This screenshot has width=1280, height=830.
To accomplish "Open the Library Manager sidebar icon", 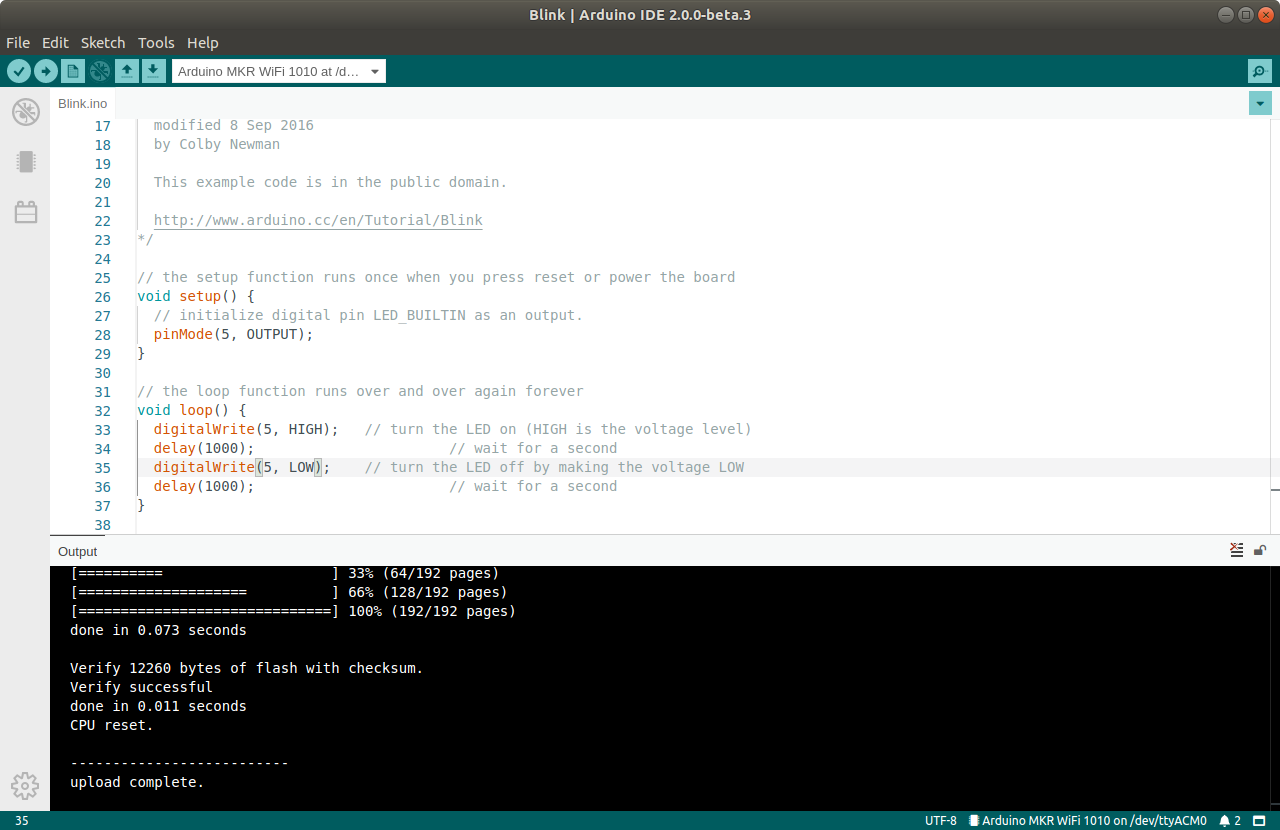I will 25,212.
